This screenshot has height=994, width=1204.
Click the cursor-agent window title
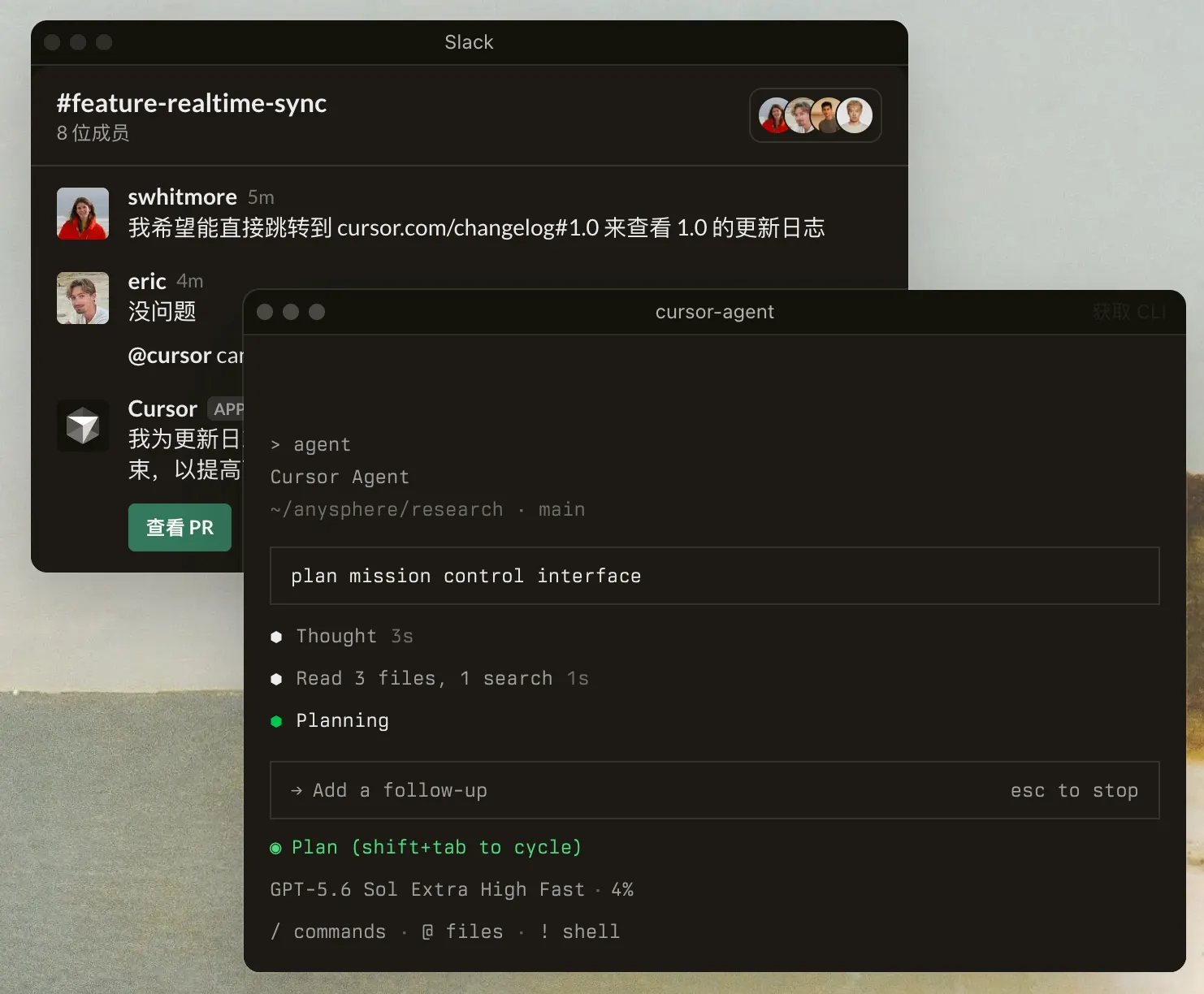(x=715, y=312)
